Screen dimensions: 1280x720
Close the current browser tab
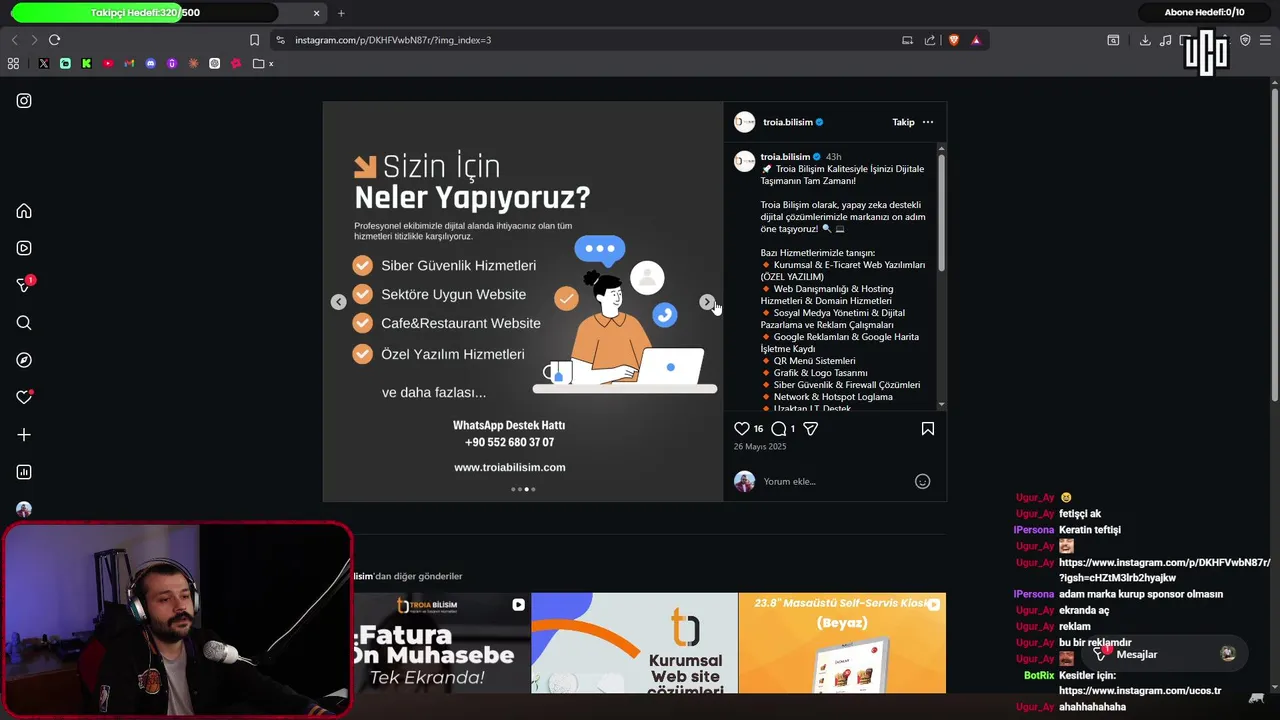coord(317,13)
